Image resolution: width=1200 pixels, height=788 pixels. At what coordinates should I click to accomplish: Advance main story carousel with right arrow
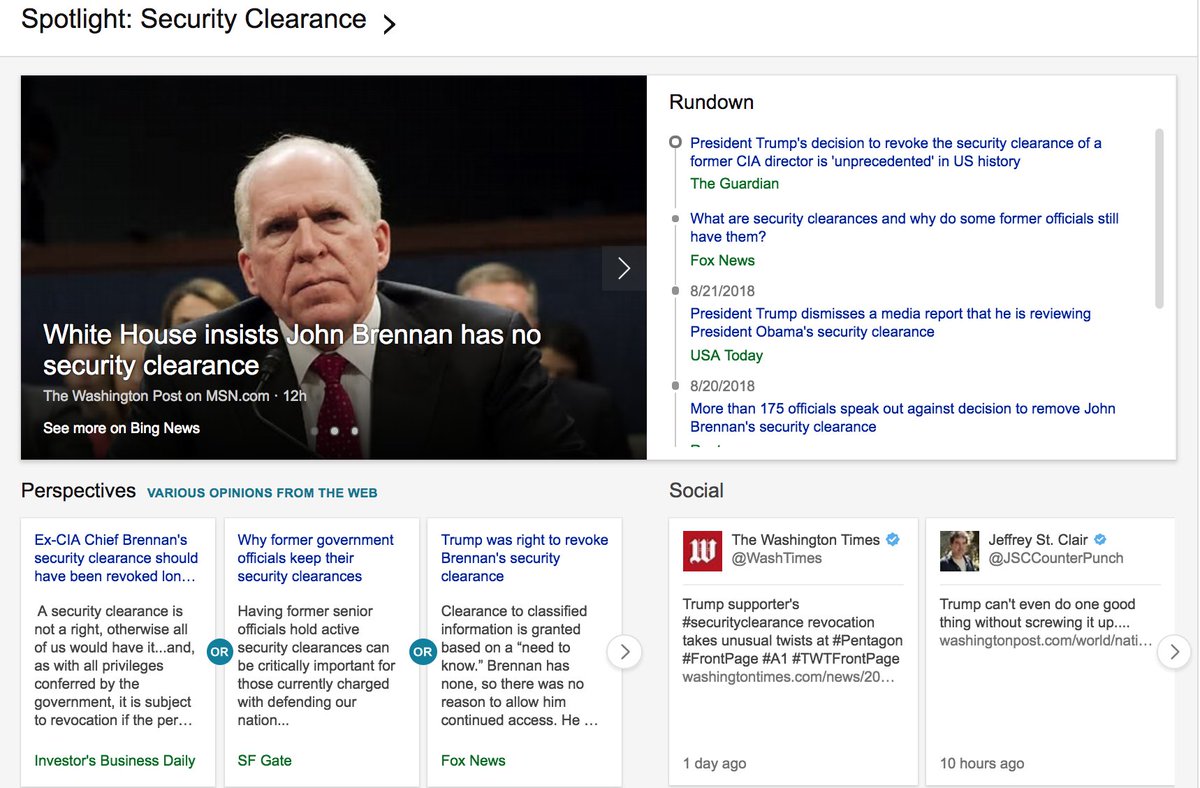(624, 268)
